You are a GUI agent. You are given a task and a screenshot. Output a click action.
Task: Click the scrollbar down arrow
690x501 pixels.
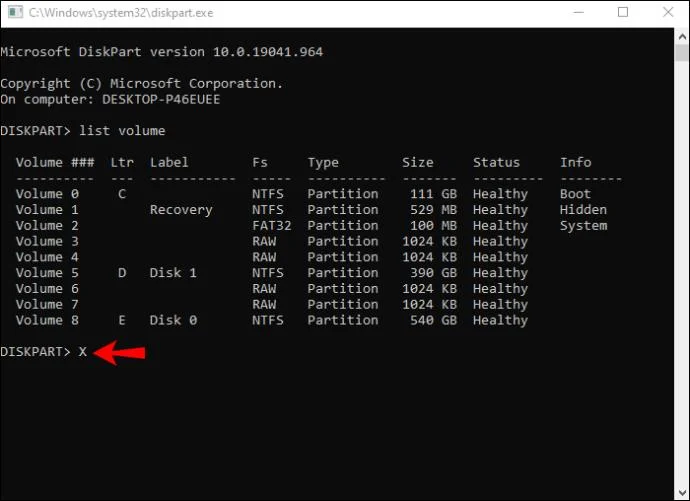(x=683, y=492)
